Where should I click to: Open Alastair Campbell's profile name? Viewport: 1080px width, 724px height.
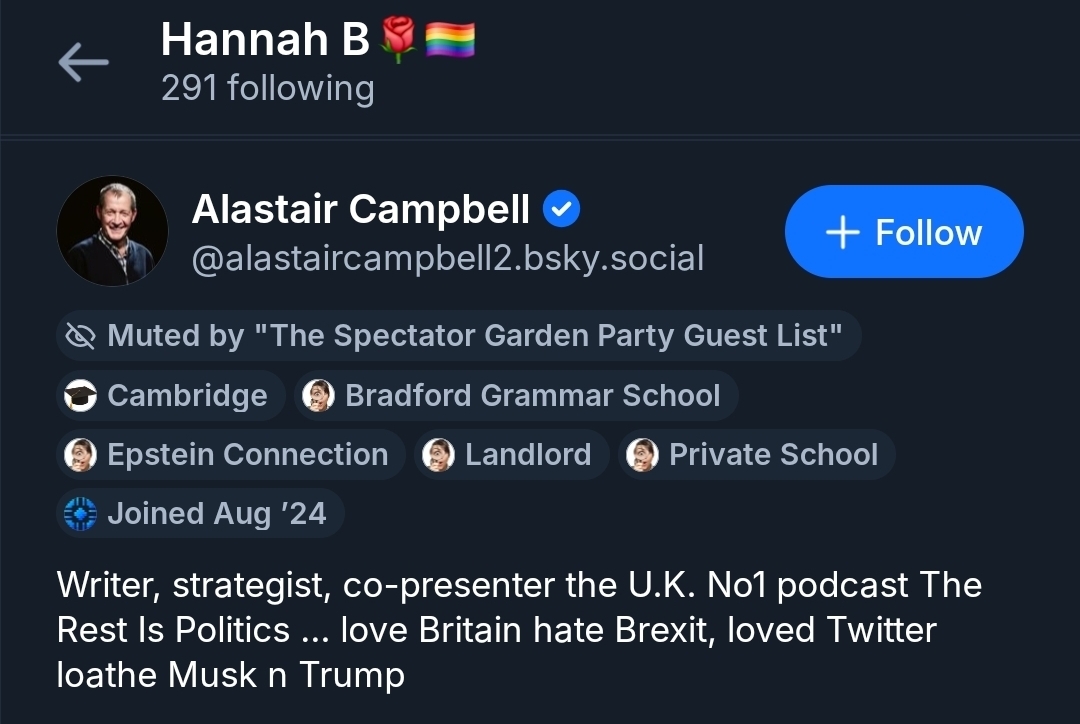[x=360, y=209]
